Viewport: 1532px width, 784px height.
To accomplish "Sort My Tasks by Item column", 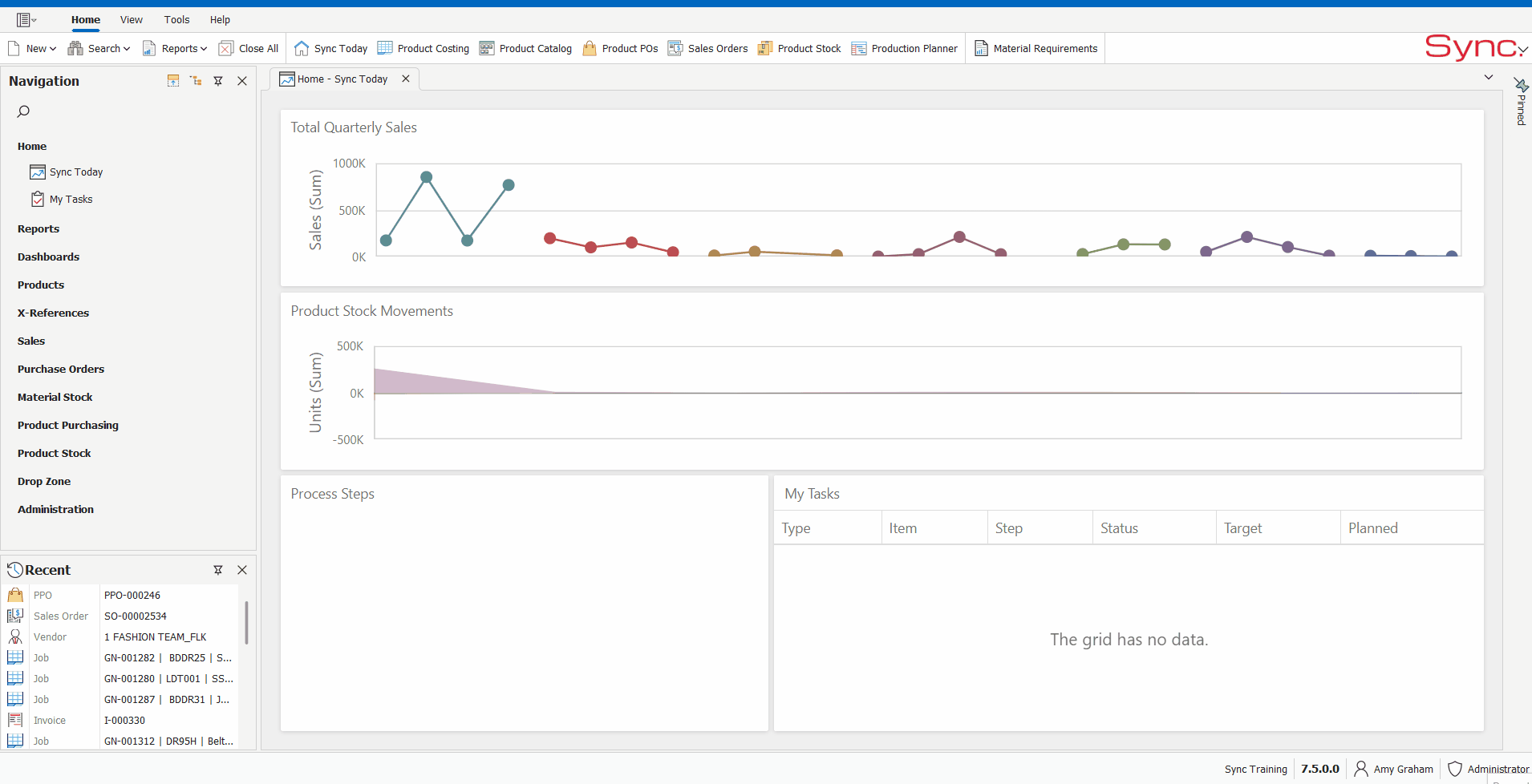I will (934, 528).
